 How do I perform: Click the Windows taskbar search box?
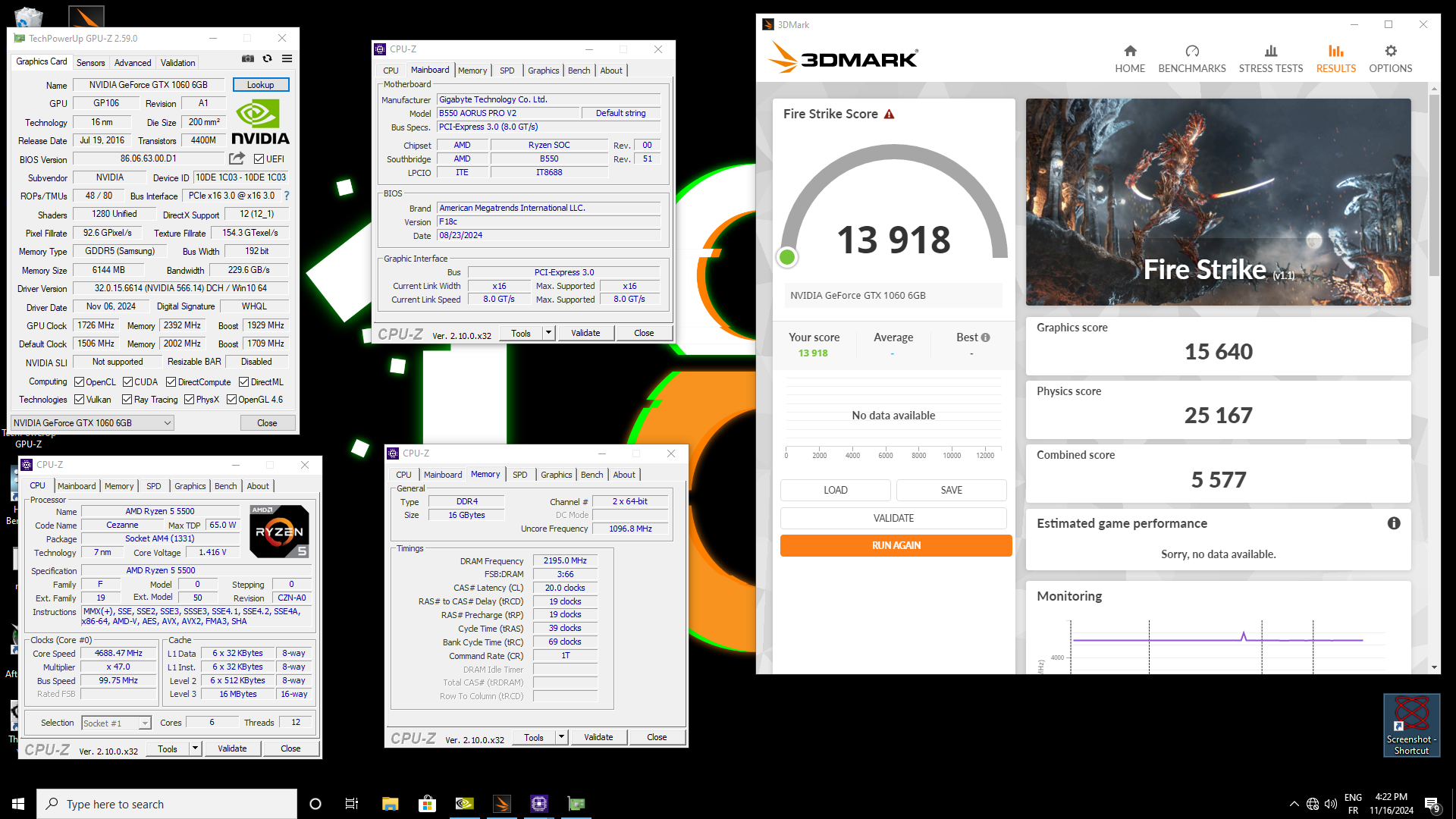[167, 804]
